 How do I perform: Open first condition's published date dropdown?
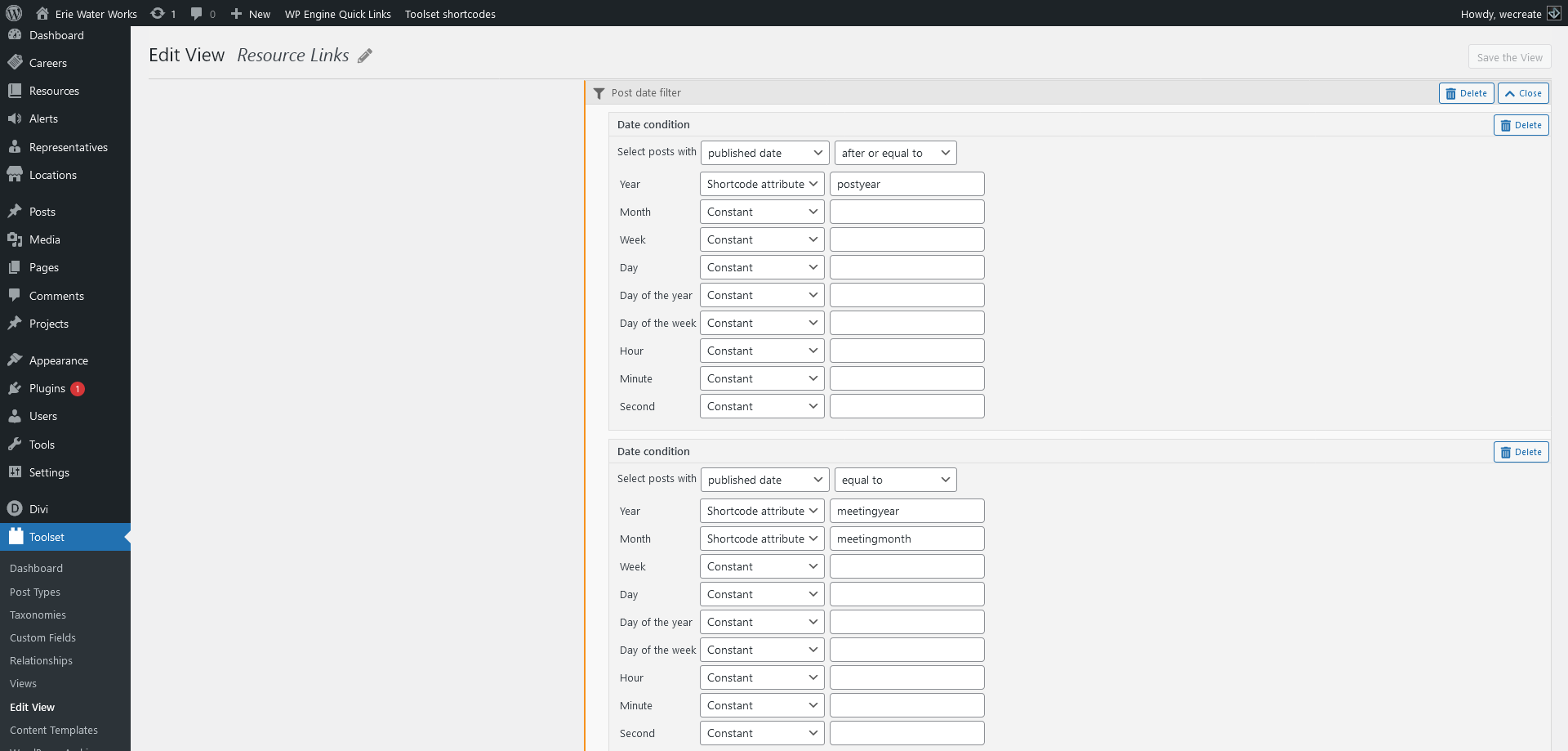tap(765, 153)
